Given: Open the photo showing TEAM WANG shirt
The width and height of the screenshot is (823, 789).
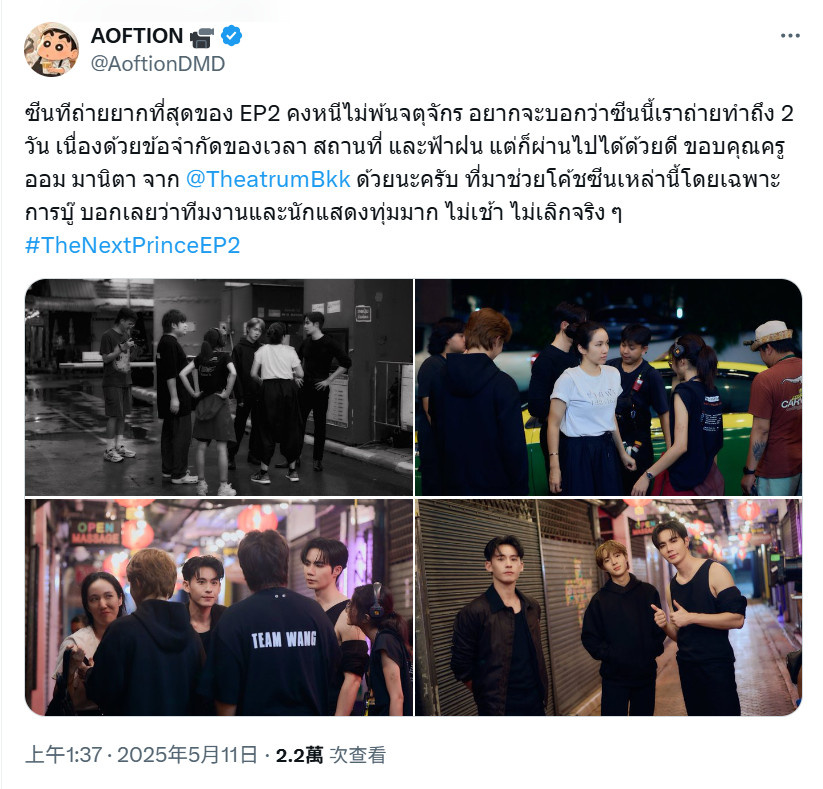Looking at the screenshot, I should click(219, 607).
